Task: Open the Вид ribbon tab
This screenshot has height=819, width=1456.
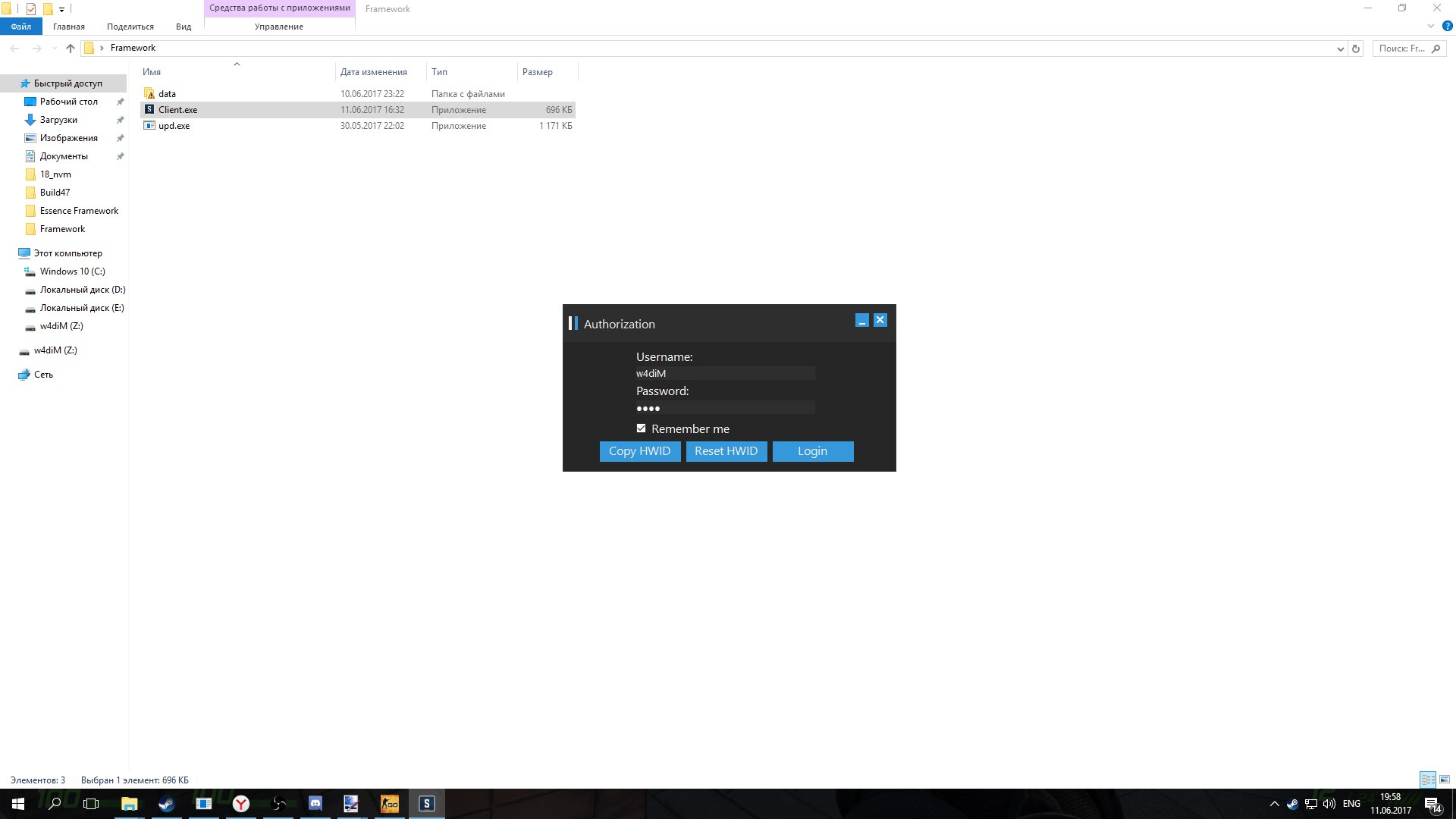Action: coord(184,27)
